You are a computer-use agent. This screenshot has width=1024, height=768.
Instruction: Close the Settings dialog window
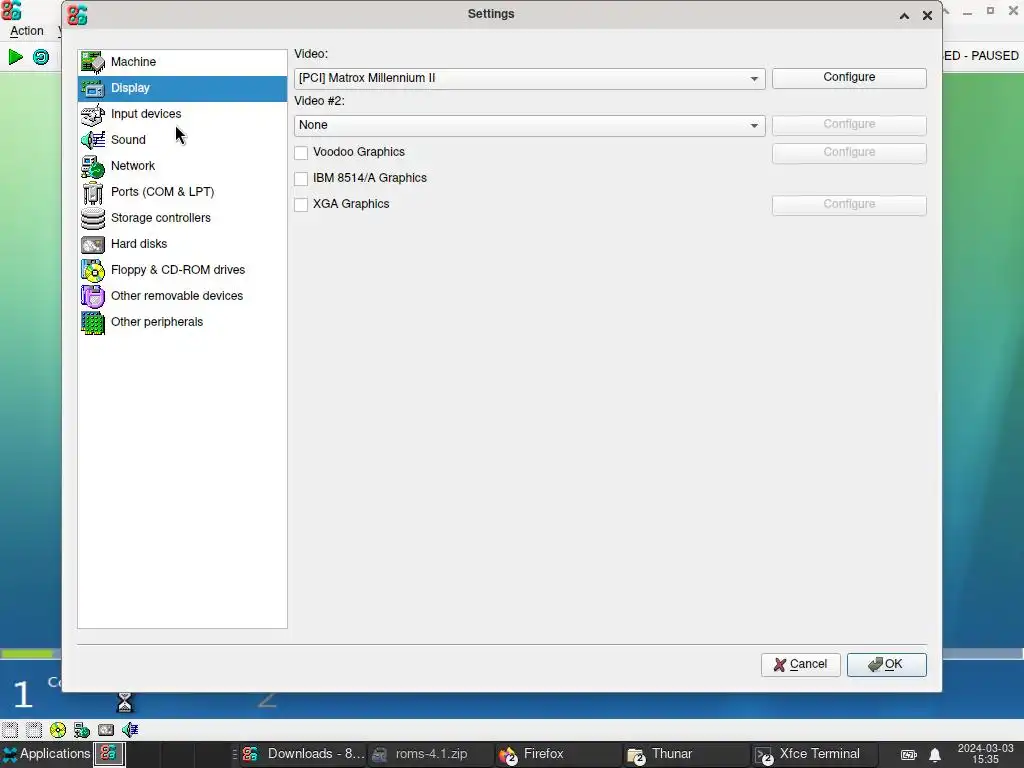(x=927, y=16)
